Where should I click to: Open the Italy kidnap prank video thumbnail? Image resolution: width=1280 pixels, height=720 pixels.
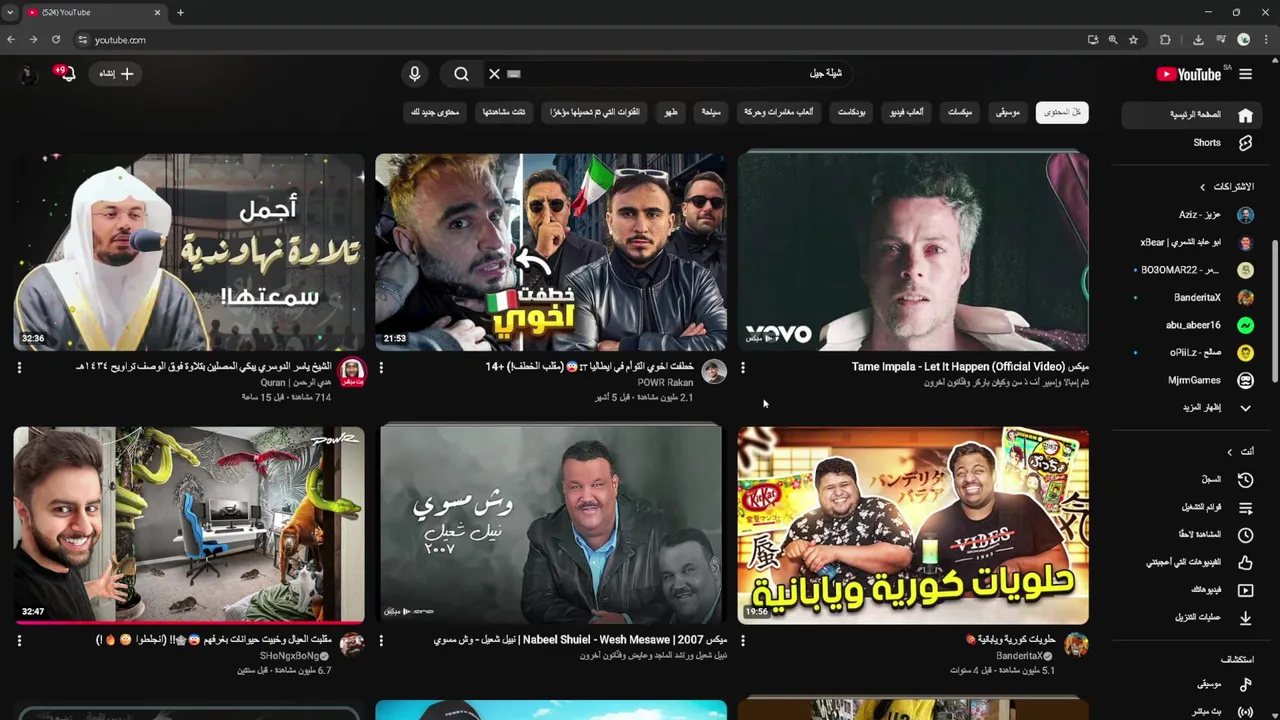click(551, 251)
